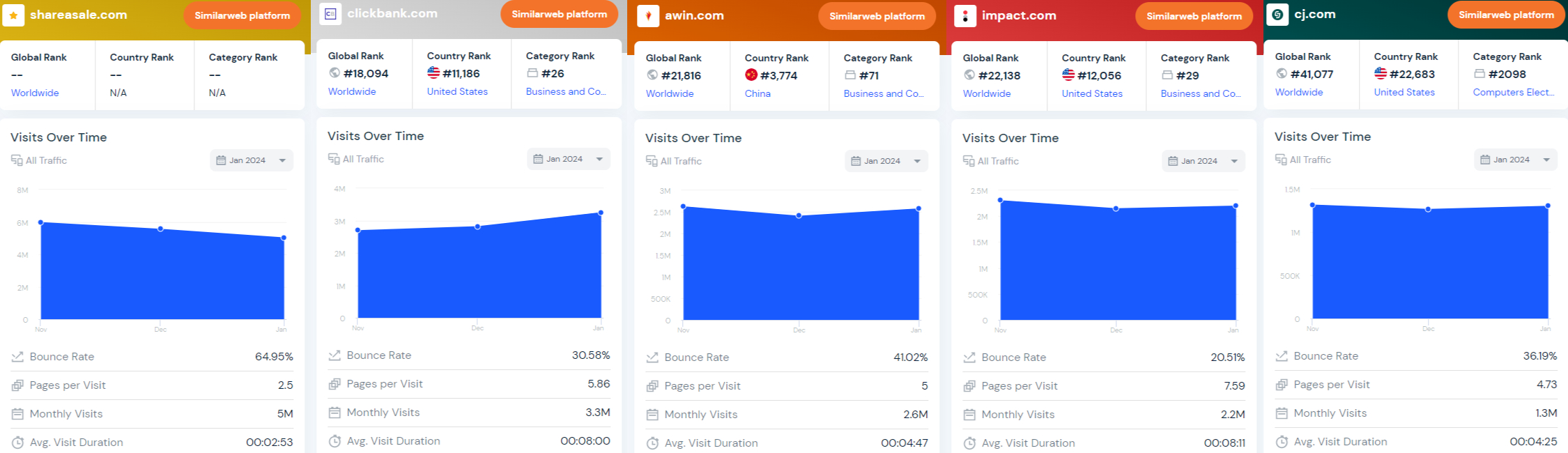Viewport: 1568px width, 453px height.
Task: Click the category icon beside #26
Action: pyautogui.click(x=532, y=73)
